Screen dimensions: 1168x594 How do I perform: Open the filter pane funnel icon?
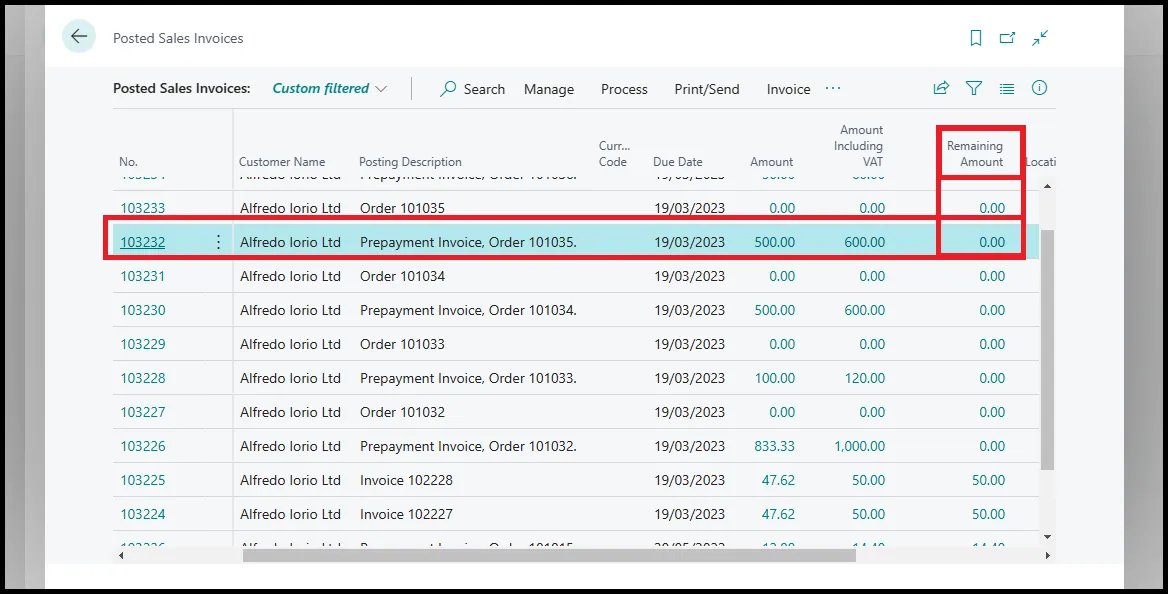point(974,88)
